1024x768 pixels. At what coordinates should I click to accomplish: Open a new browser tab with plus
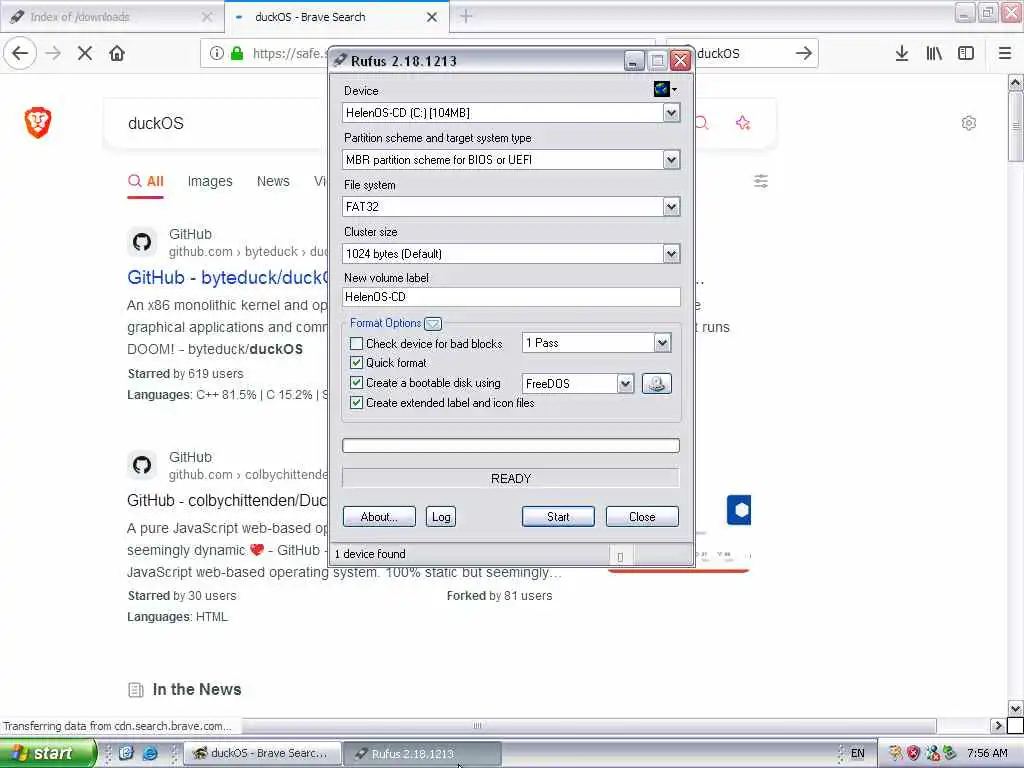coord(466,16)
